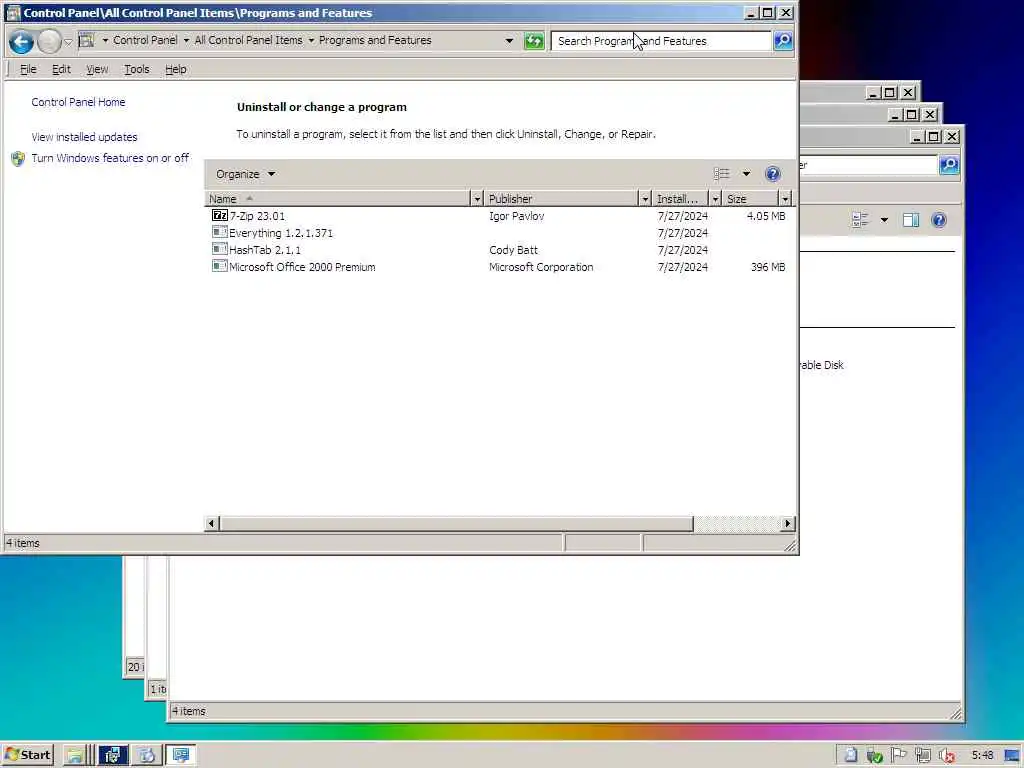Open the Tools menu

[136, 69]
